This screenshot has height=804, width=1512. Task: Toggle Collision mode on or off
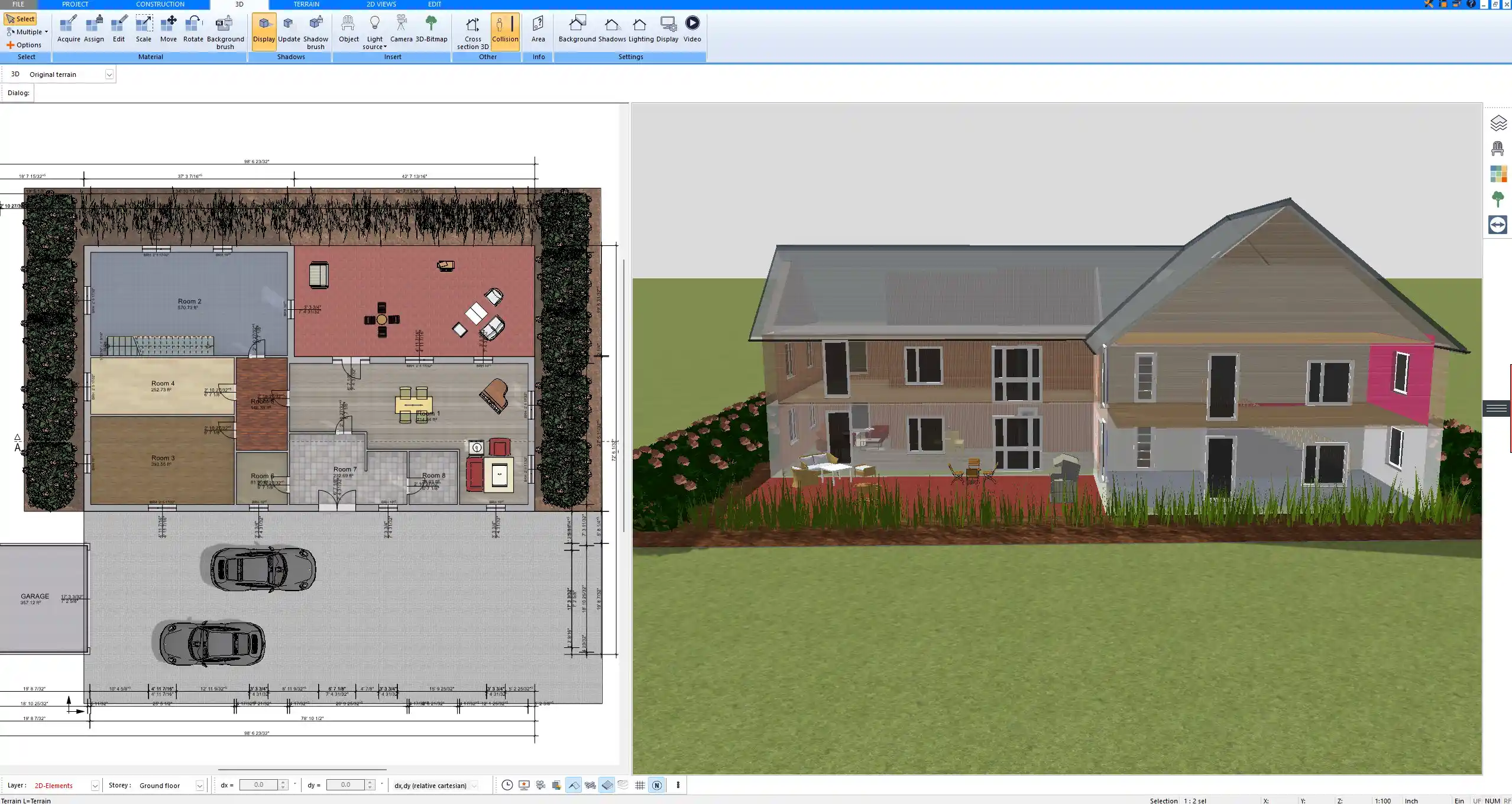(x=505, y=30)
